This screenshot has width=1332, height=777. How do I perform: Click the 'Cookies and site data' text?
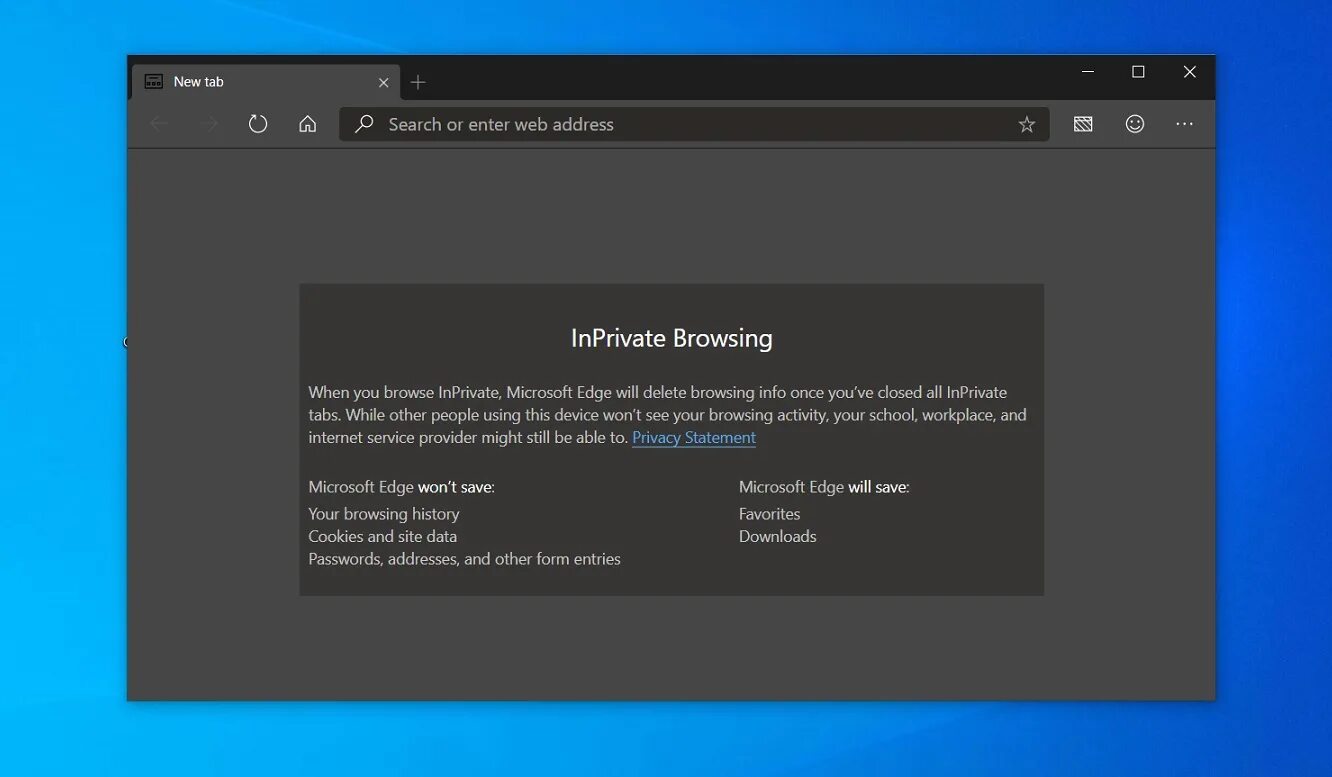pyautogui.click(x=383, y=537)
